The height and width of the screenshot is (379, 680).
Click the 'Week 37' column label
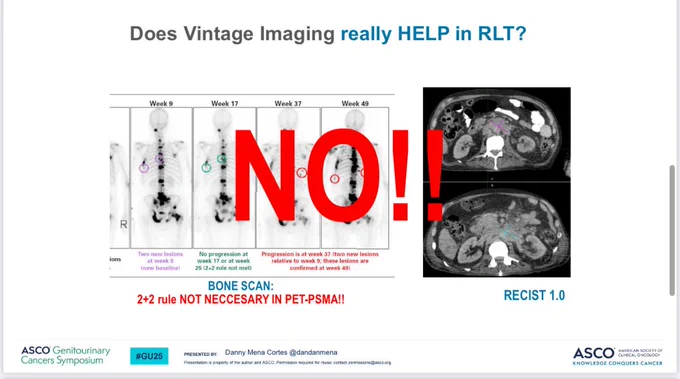[x=288, y=103]
